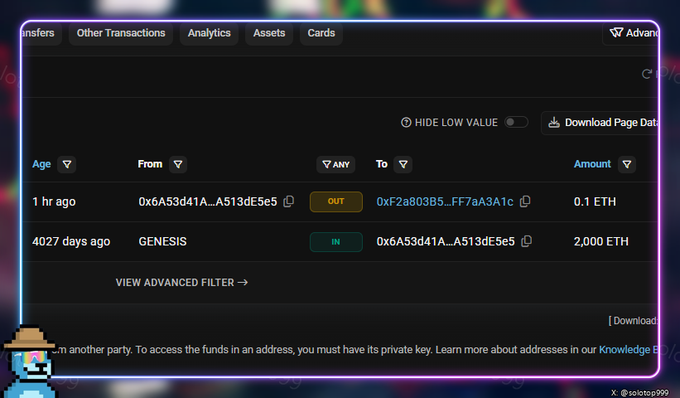Sort by the Age column header

pyautogui.click(x=41, y=164)
